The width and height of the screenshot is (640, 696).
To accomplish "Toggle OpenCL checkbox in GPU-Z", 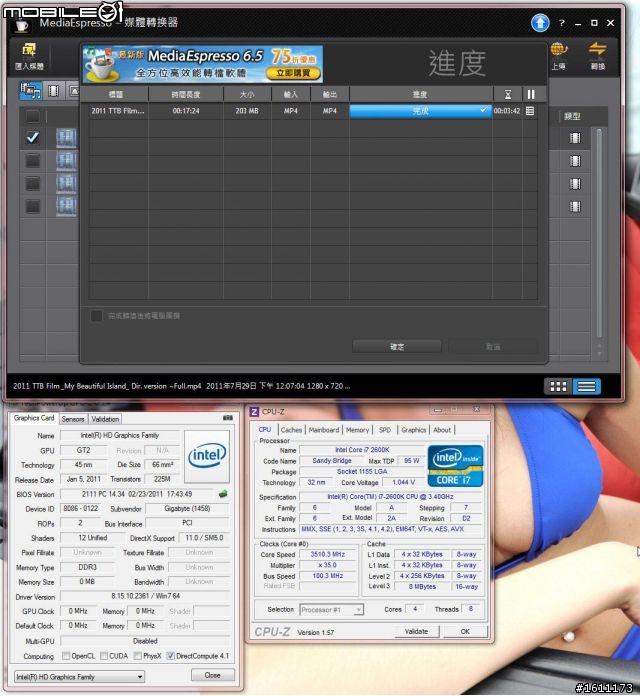I will (x=66, y=656).
